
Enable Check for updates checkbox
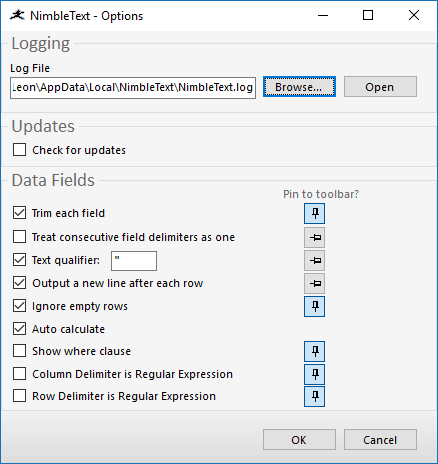[19, 150]
